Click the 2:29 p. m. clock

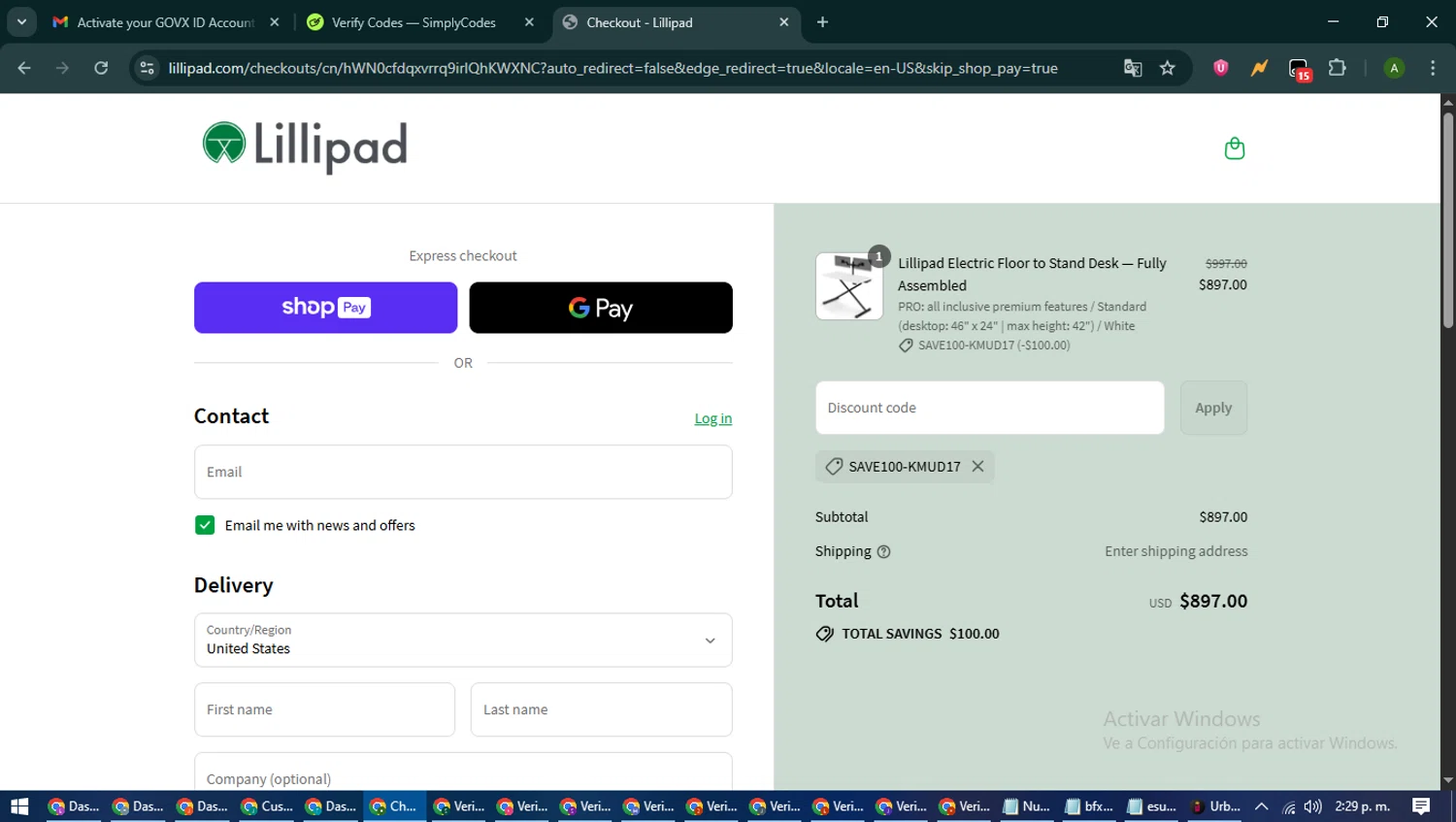(1362, 806)
